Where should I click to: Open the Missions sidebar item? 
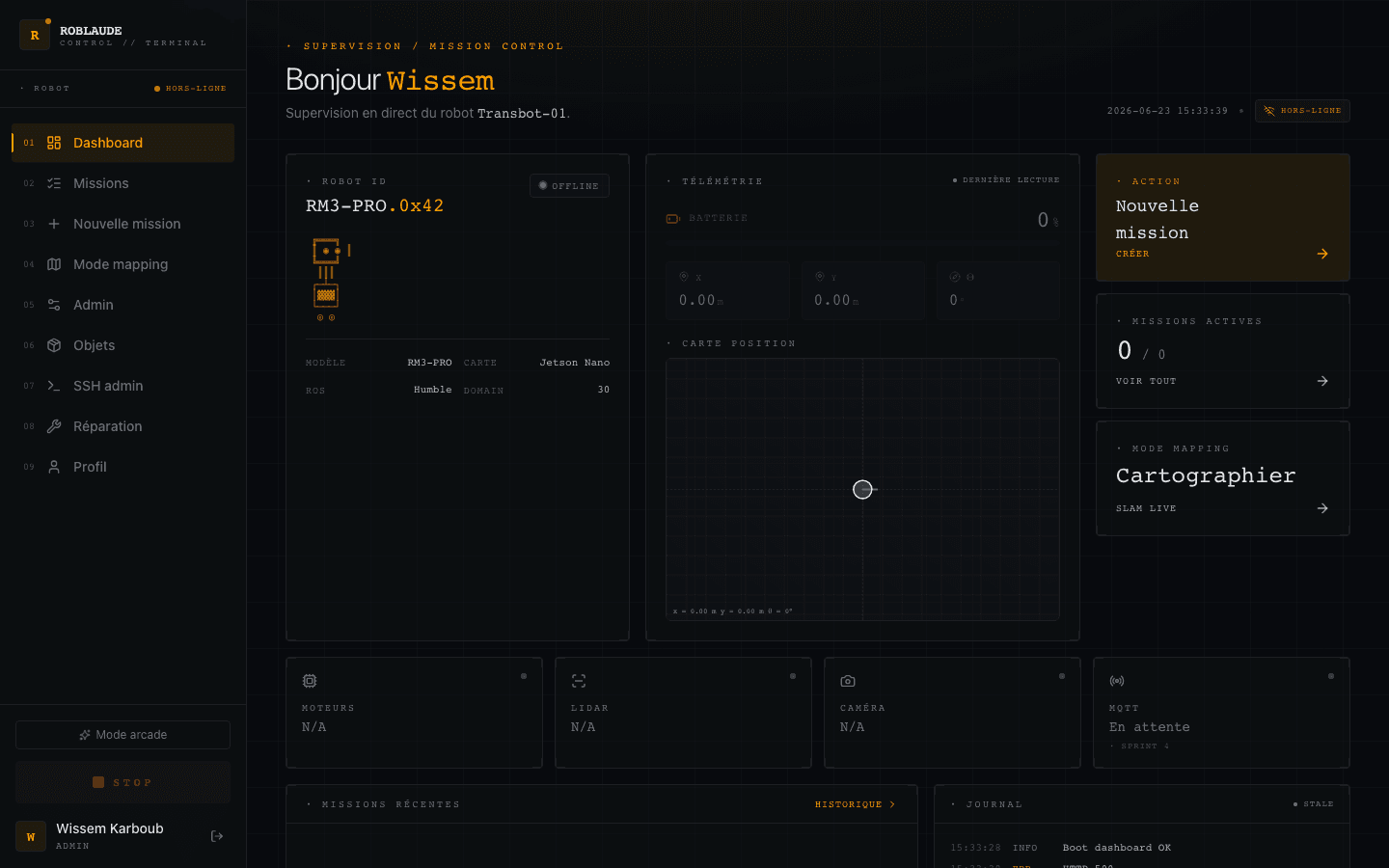123,183
